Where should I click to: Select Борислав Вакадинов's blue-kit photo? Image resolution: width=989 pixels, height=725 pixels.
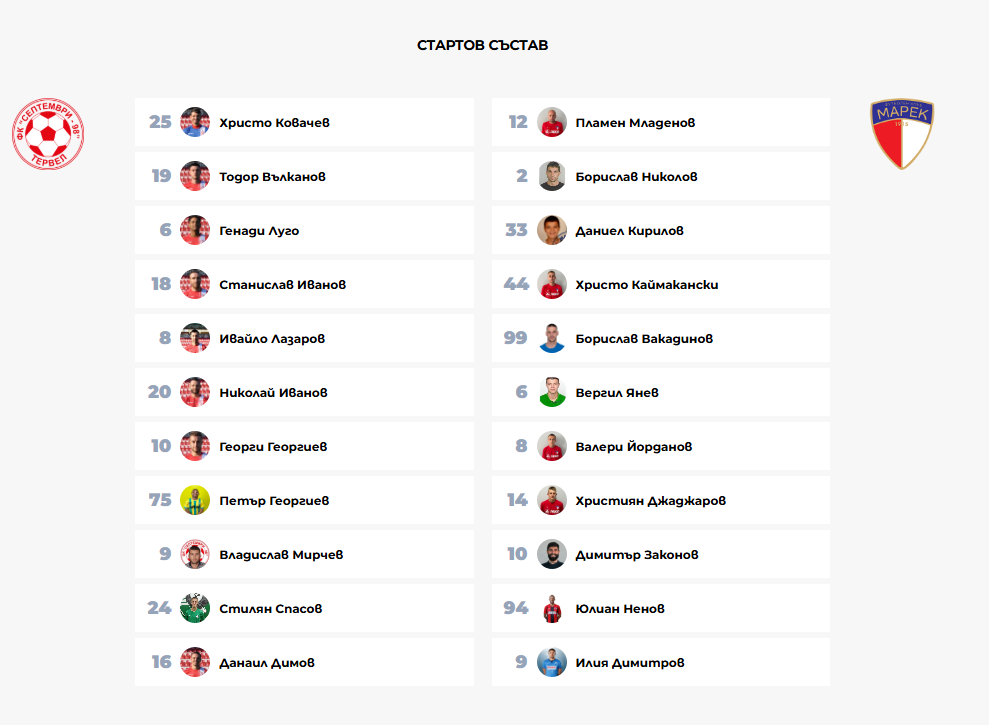tap(552, 338)
